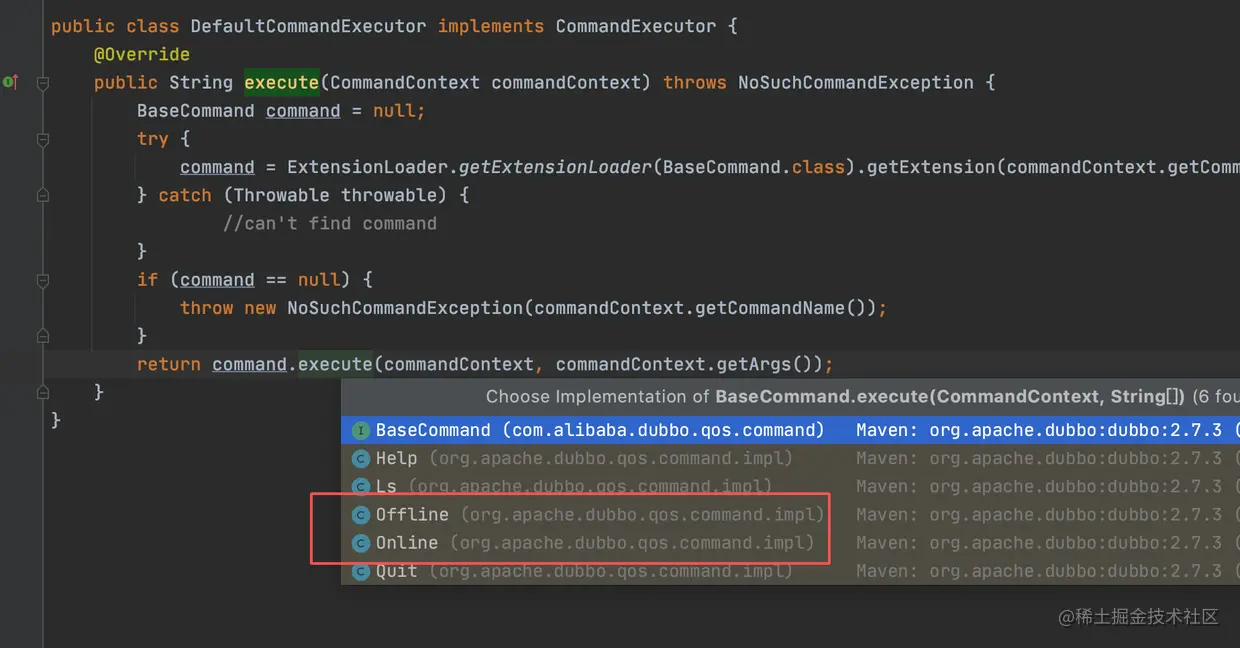The height and width of the screenshot is (648, 1240).
Task: Click the Throwable type in catch clause
Action: (282, 195)
